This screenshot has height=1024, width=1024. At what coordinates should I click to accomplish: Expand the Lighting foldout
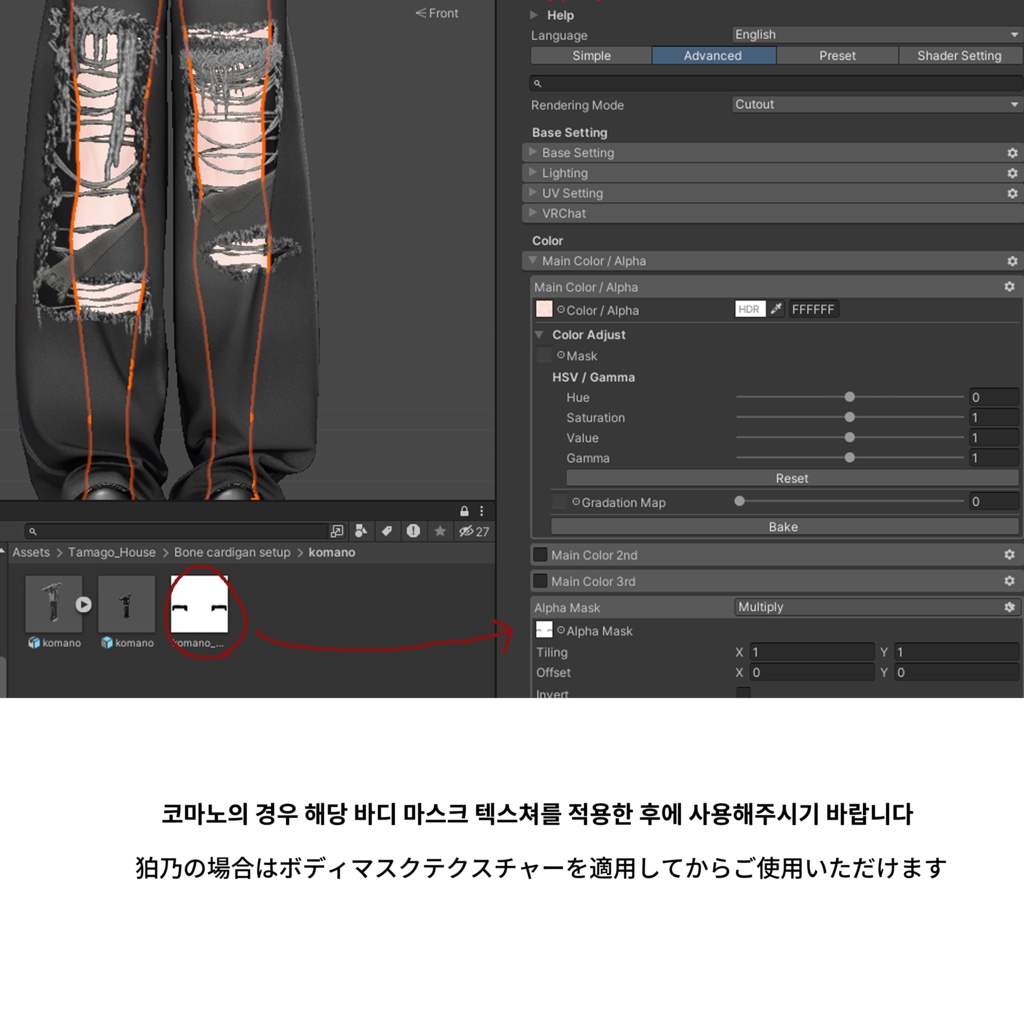point(533,172)
